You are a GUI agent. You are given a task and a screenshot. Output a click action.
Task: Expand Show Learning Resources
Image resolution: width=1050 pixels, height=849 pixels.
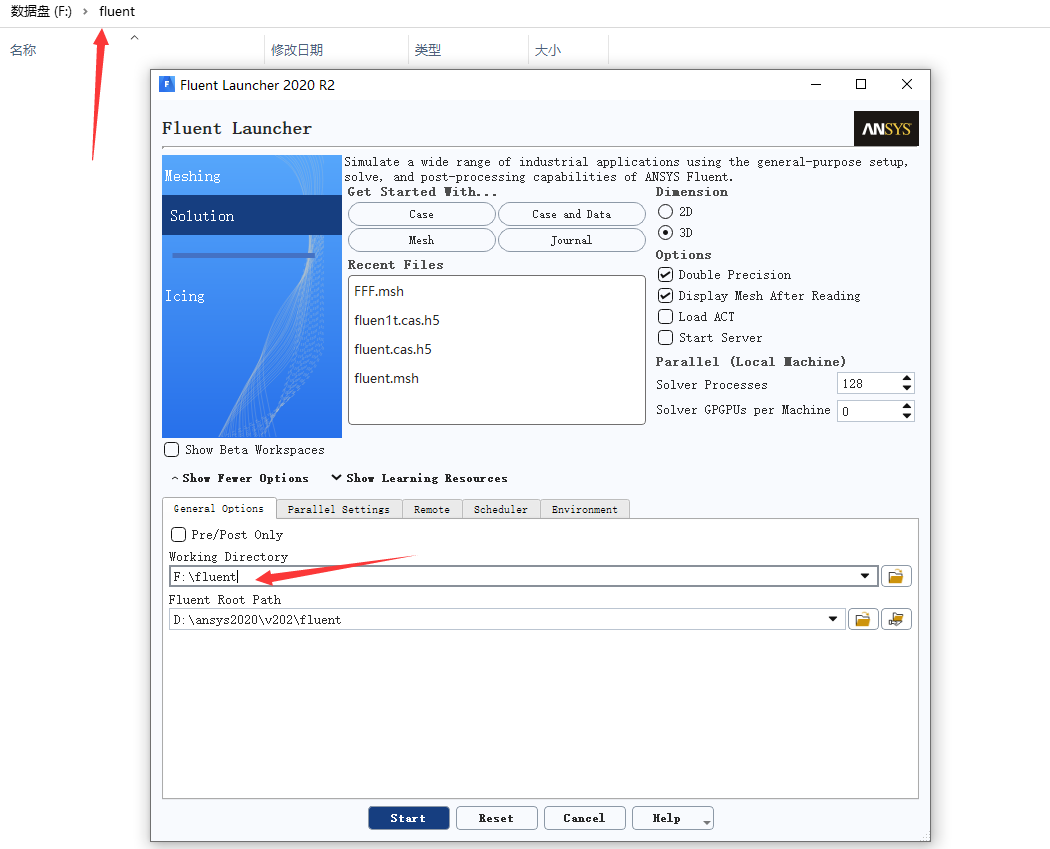coord(419,478)
